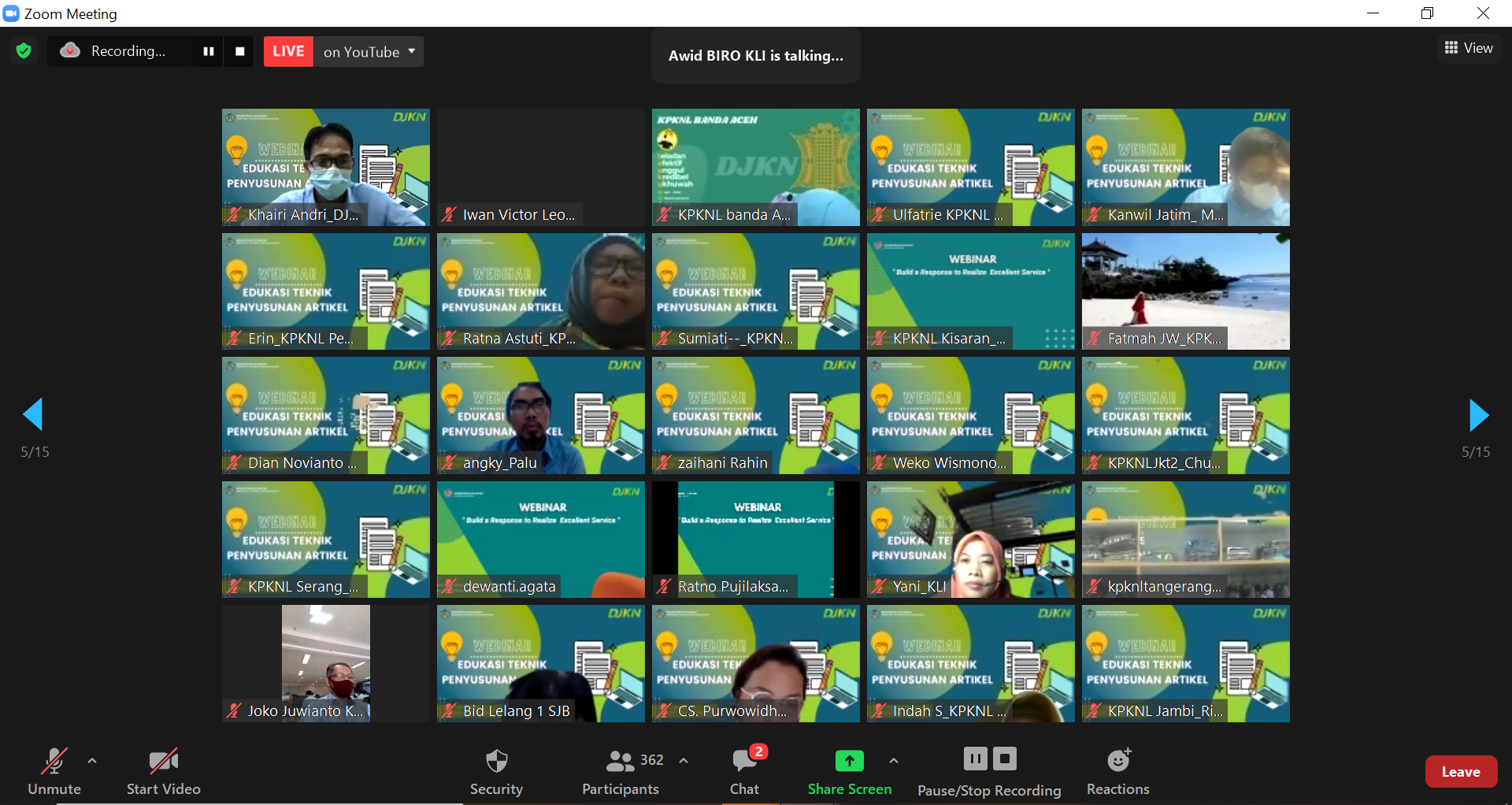This screenshot has width=1512, height=805.
Task: Pause the cloud recording from top bar
Action: click(x=209, y=51)
